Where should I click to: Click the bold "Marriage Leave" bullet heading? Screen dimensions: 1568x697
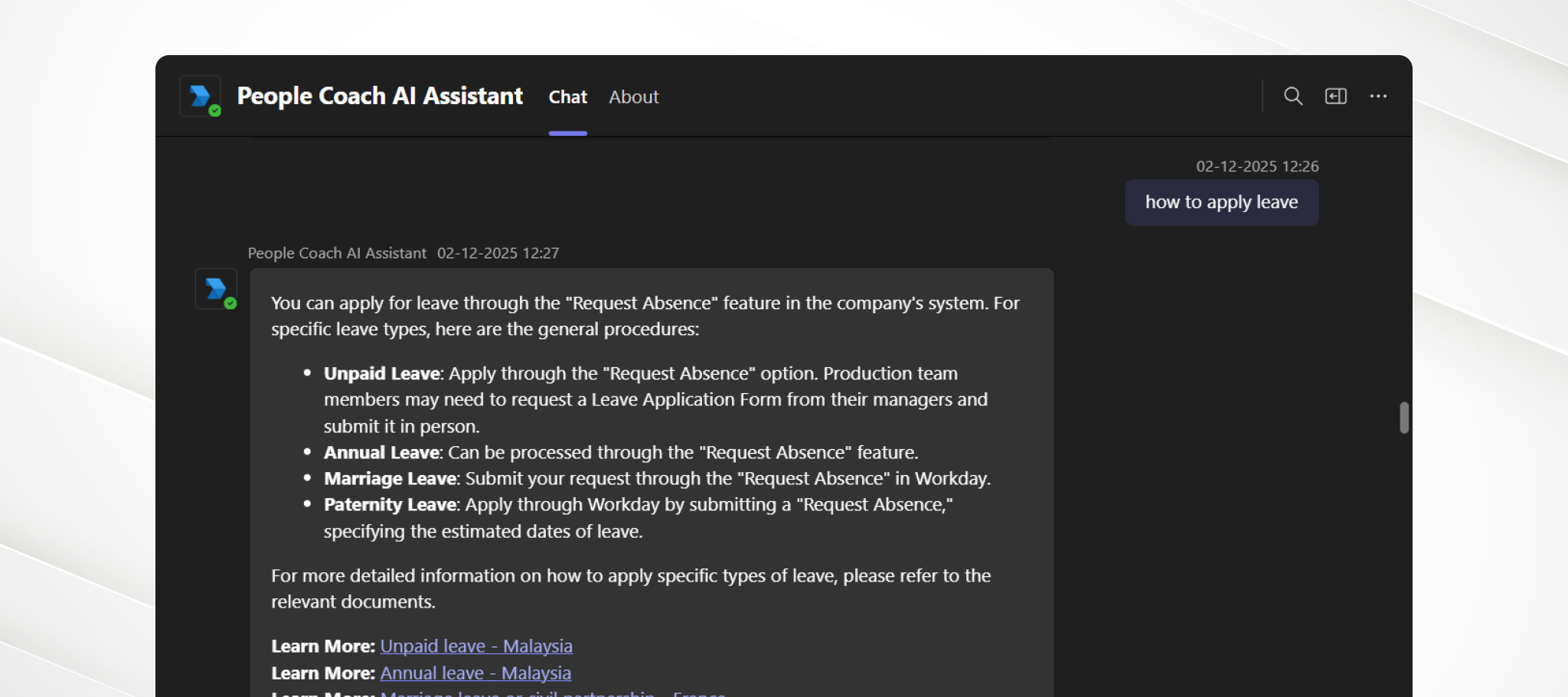[x=390, y=479]
